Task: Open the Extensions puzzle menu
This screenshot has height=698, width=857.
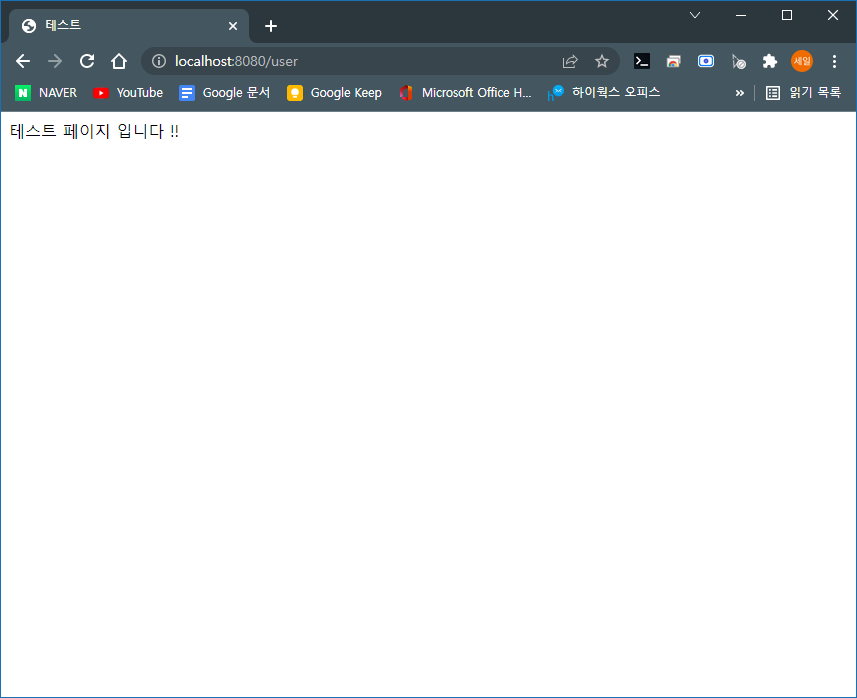Action: pos(770,61)
